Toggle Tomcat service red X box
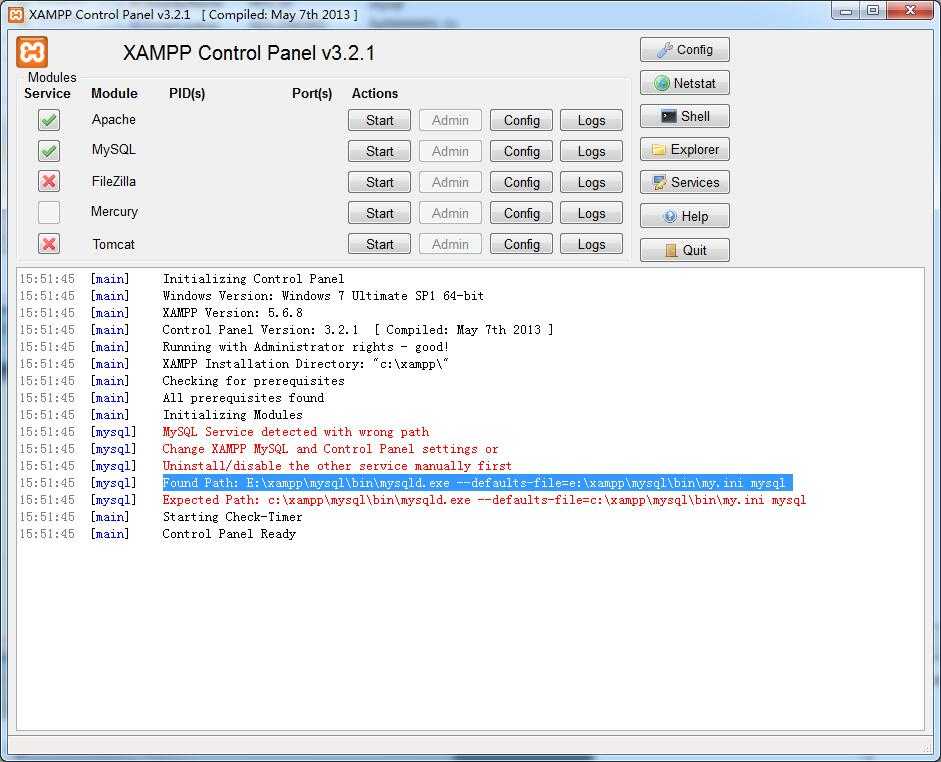This screenshot has height=762, width=941. point(49,244)
